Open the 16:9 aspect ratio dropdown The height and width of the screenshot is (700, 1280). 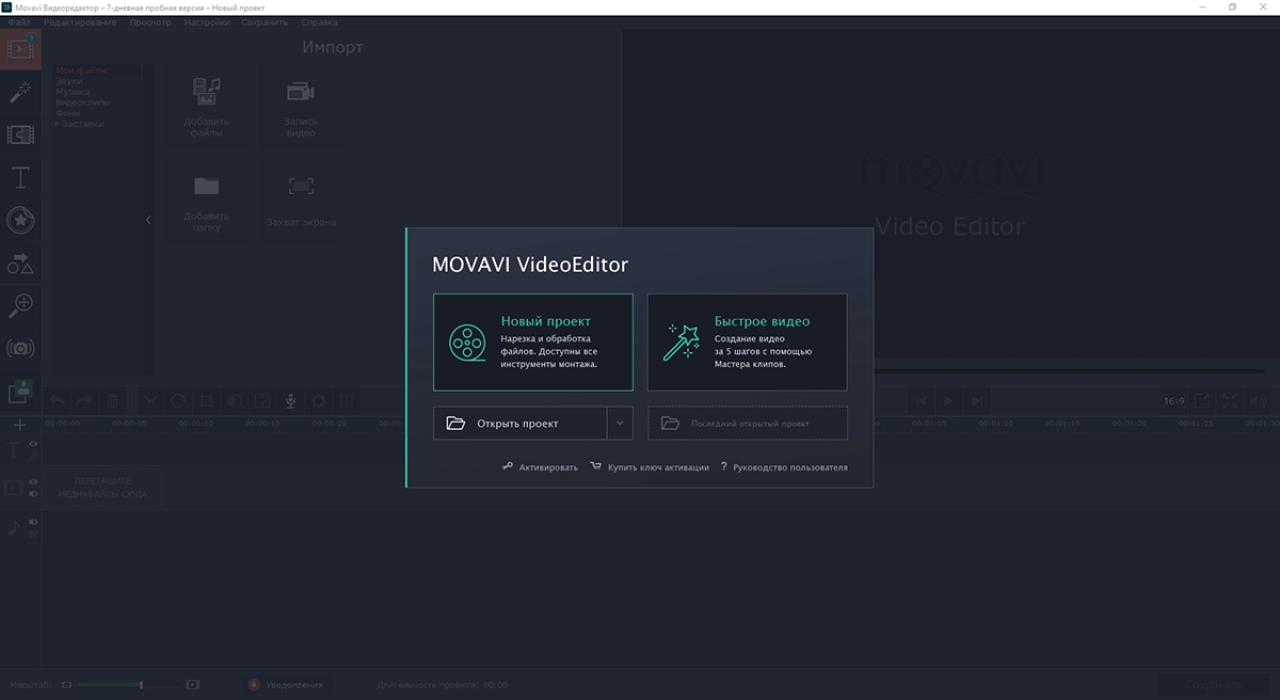tap(1174, 401)
